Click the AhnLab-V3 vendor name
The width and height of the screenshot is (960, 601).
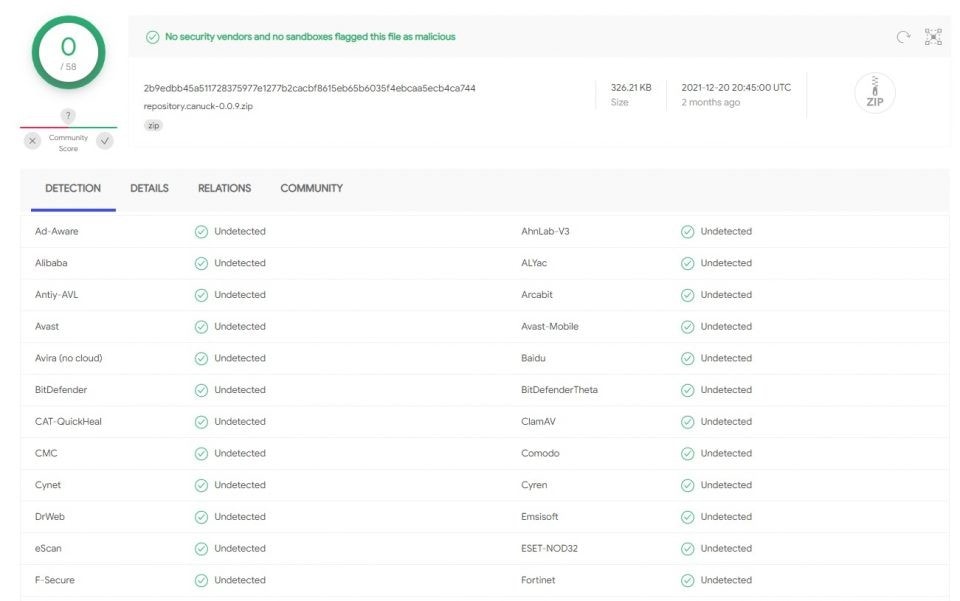click(x=545, y=231)
